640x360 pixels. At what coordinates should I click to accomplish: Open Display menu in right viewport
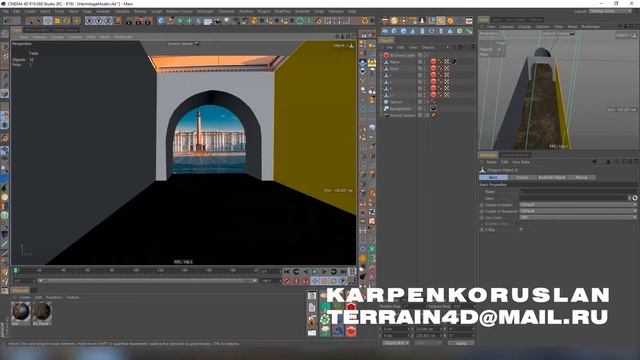pos(524,27)
